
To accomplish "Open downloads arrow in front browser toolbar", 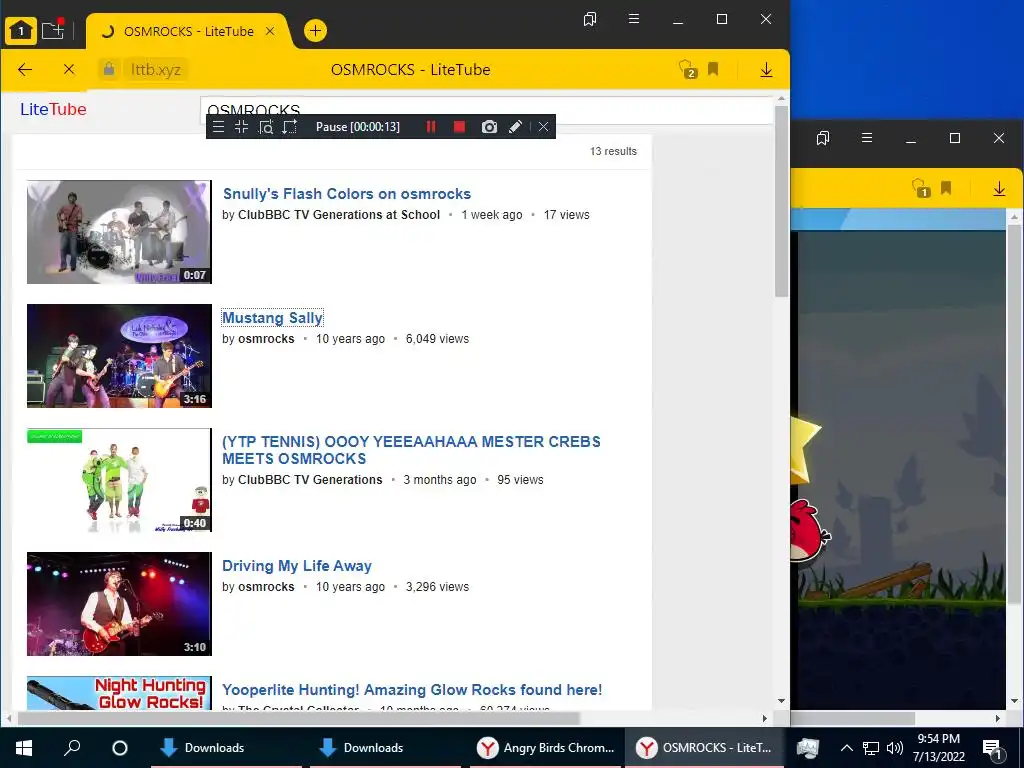I will [766, 69].
